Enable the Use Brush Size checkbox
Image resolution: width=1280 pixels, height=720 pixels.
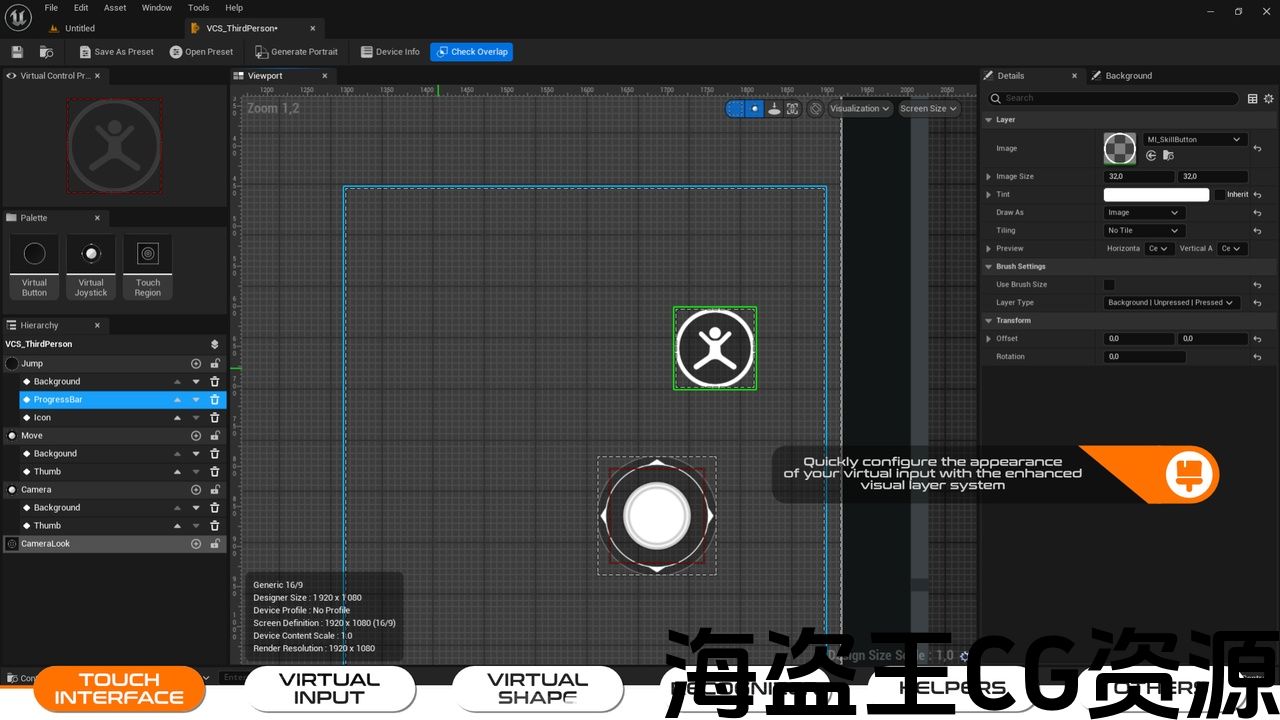1109,285
